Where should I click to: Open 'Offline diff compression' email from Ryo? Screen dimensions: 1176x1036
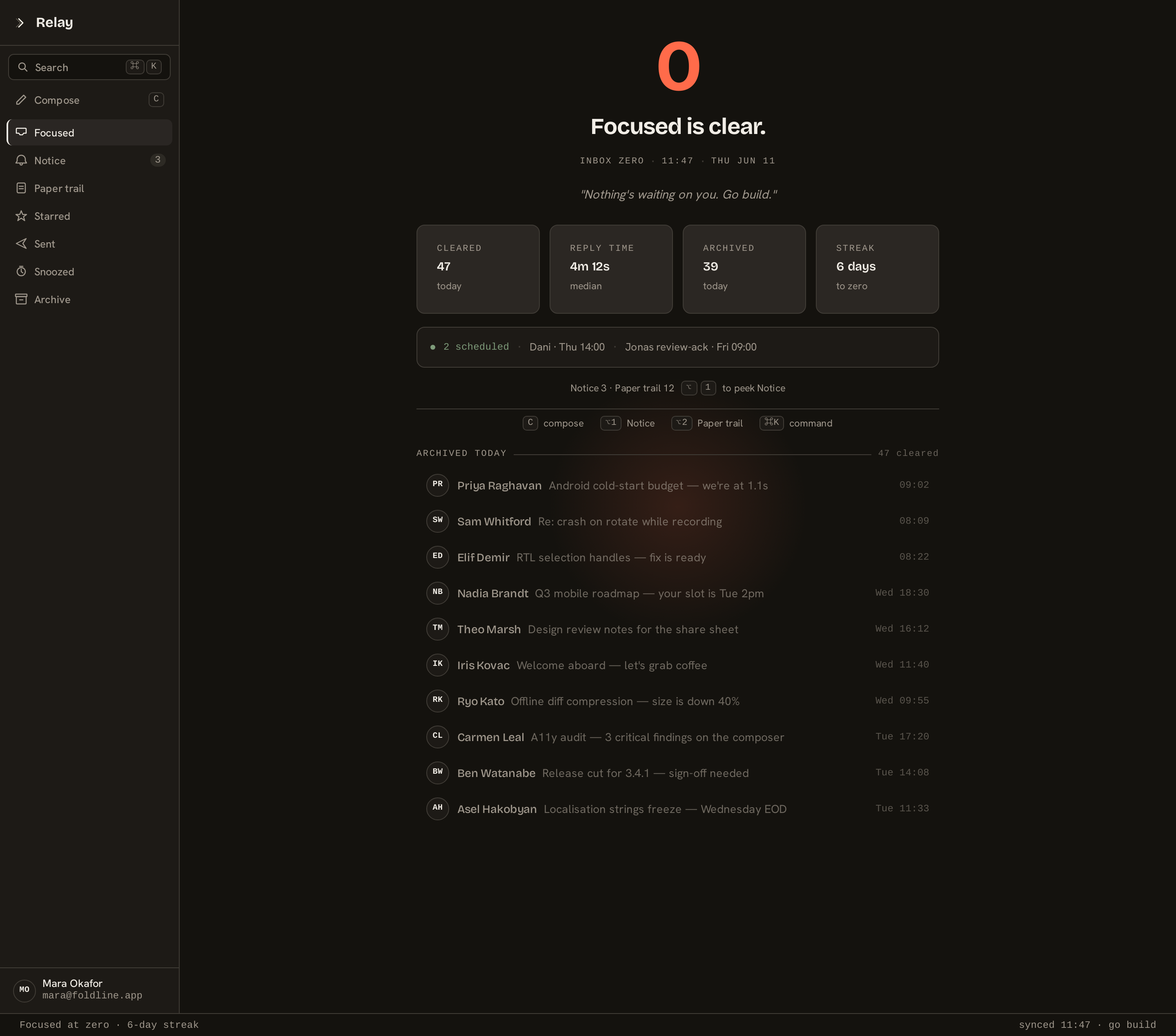[x=625, y=701]
